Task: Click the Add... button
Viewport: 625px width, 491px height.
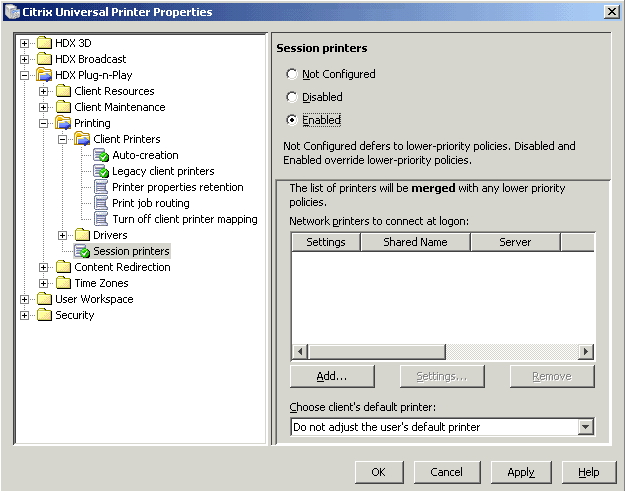Action: (x=332, y=376)
